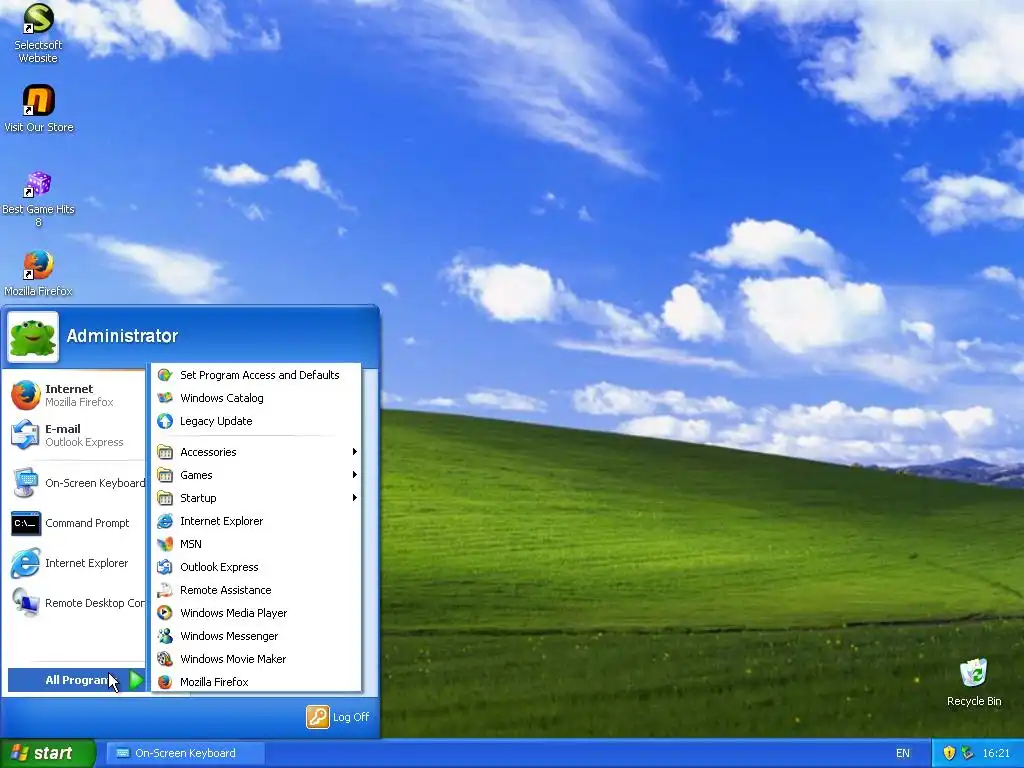Image resolution: width=1024 pixels, height=768 pixels.
Task: Open Internet Explorer in All Programs list
Action: point(257,521)
